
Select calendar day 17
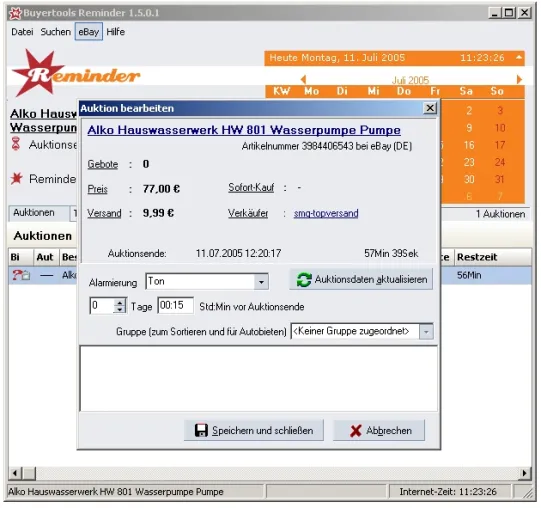point(500,145)
